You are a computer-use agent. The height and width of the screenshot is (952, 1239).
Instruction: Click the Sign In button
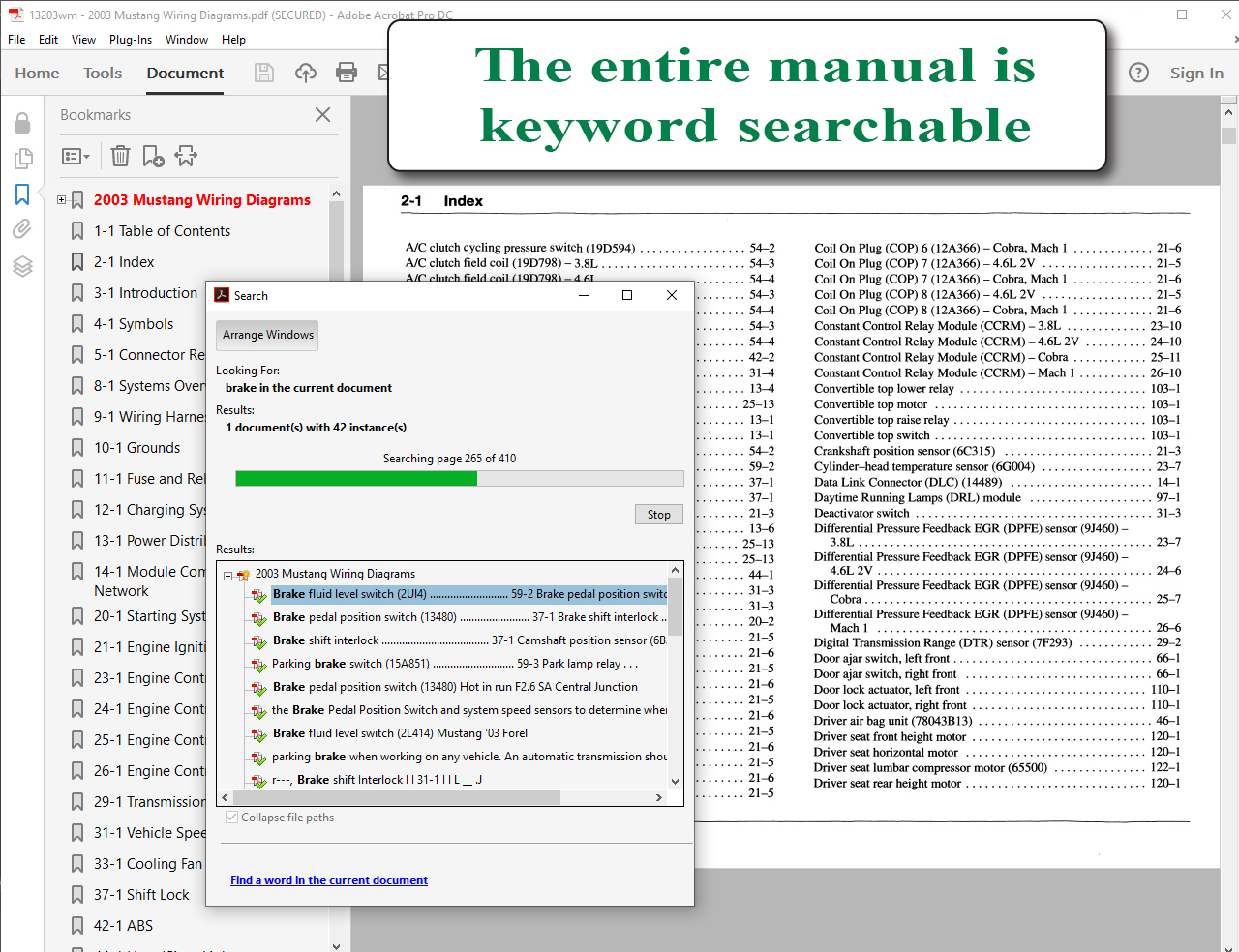pyautogui.click(x=1196, y=74)
